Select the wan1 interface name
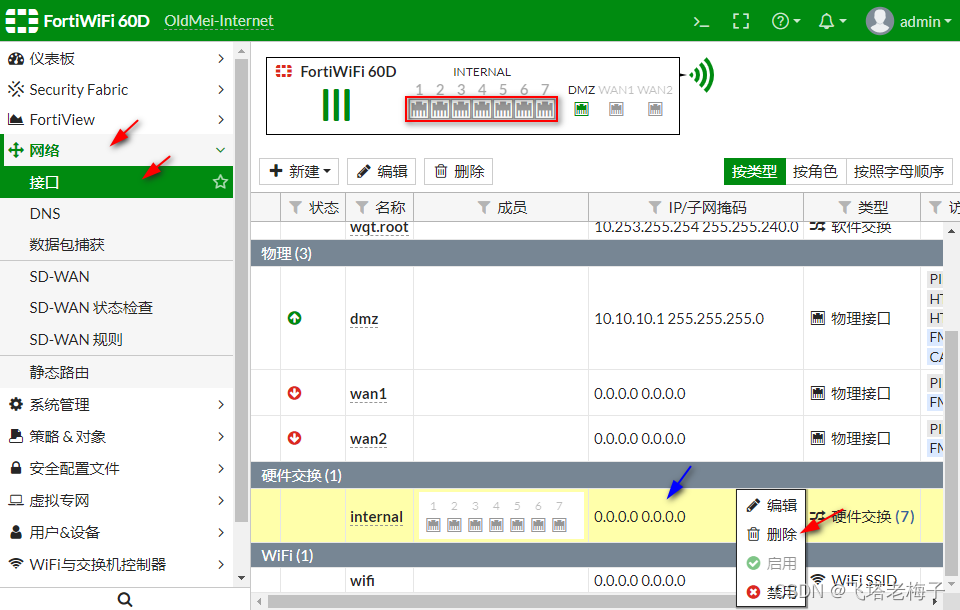This screenshot has height=610, width=960. point(368,394)
